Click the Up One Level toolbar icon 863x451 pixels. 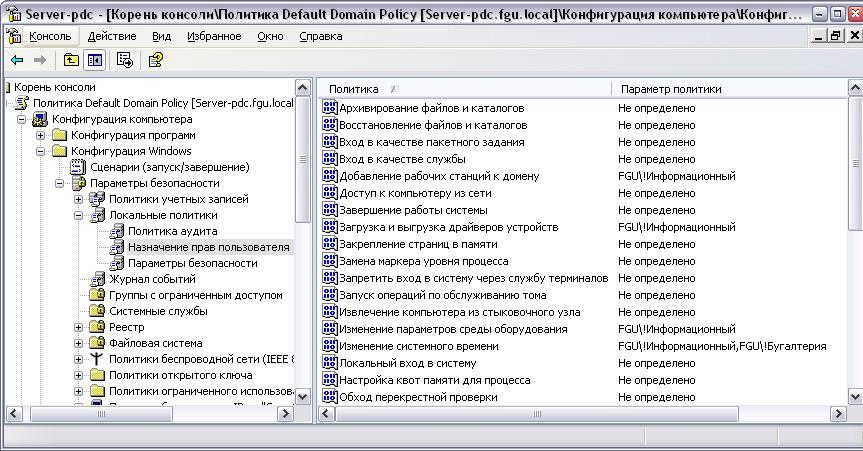coord(71,60)
